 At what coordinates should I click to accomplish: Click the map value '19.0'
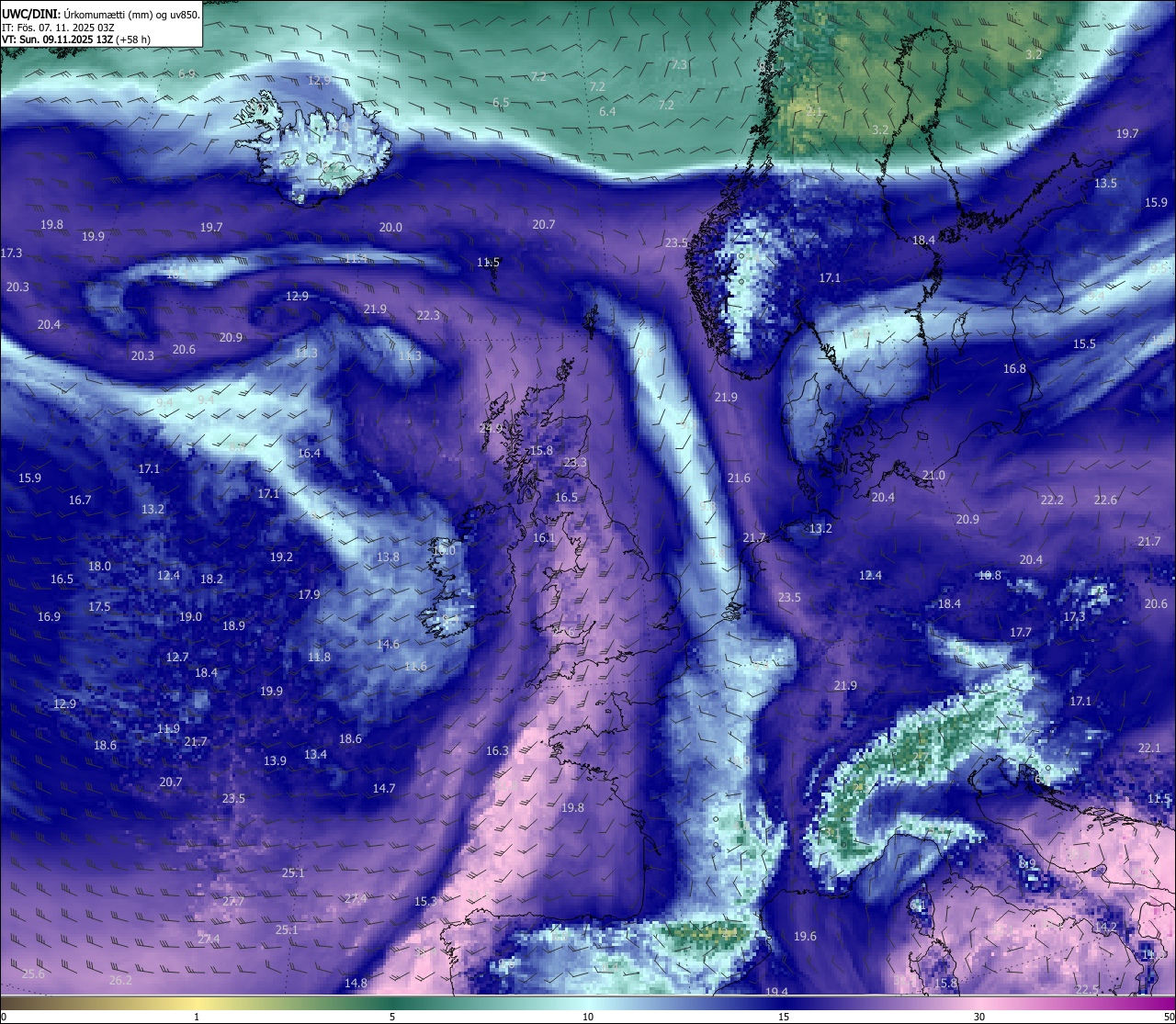point(190,616)
